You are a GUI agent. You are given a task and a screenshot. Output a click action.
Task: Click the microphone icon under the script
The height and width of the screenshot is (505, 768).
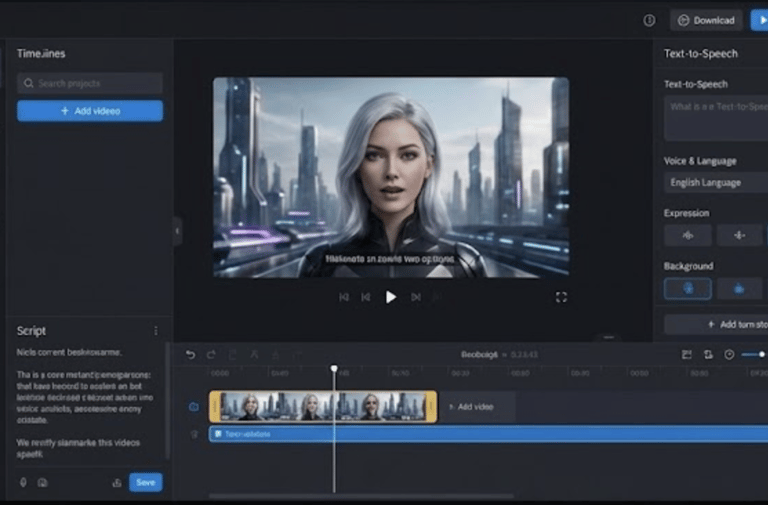pos(23,482)
